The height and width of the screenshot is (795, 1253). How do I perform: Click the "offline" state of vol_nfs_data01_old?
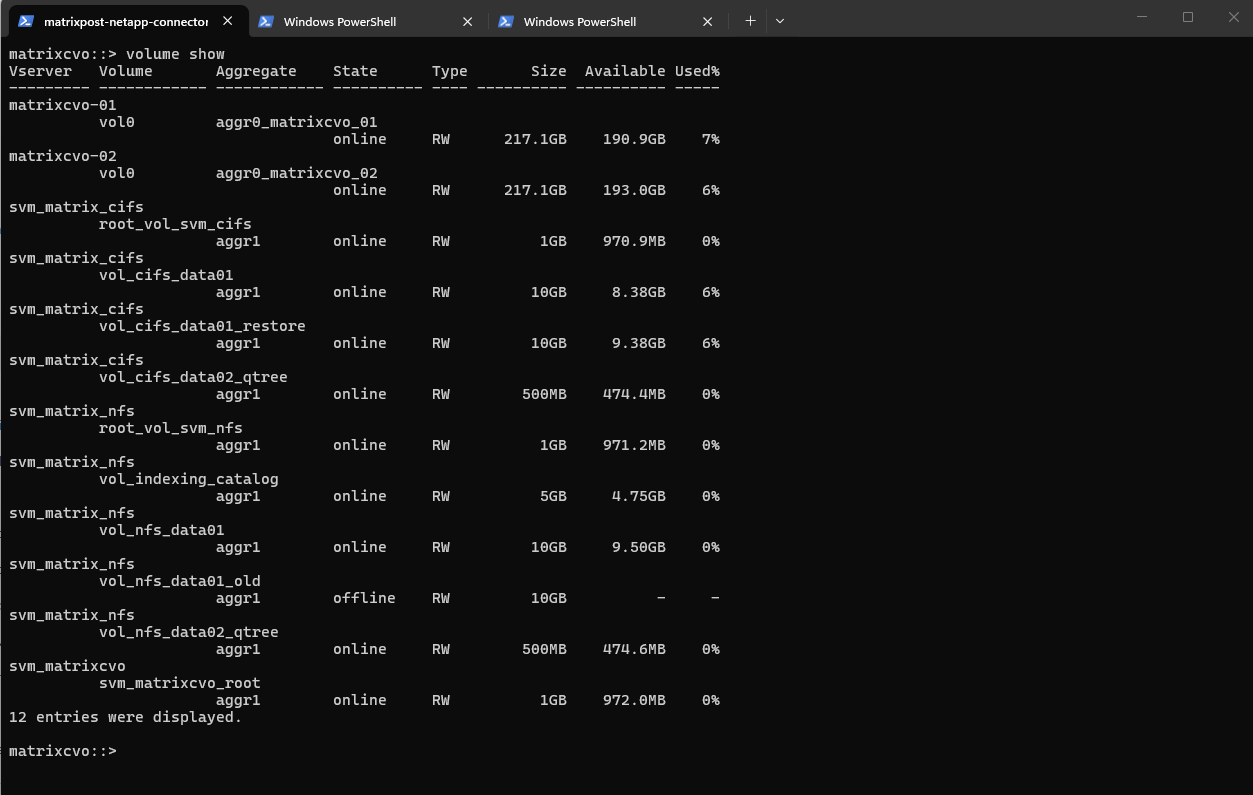click(x=364, y=598)
